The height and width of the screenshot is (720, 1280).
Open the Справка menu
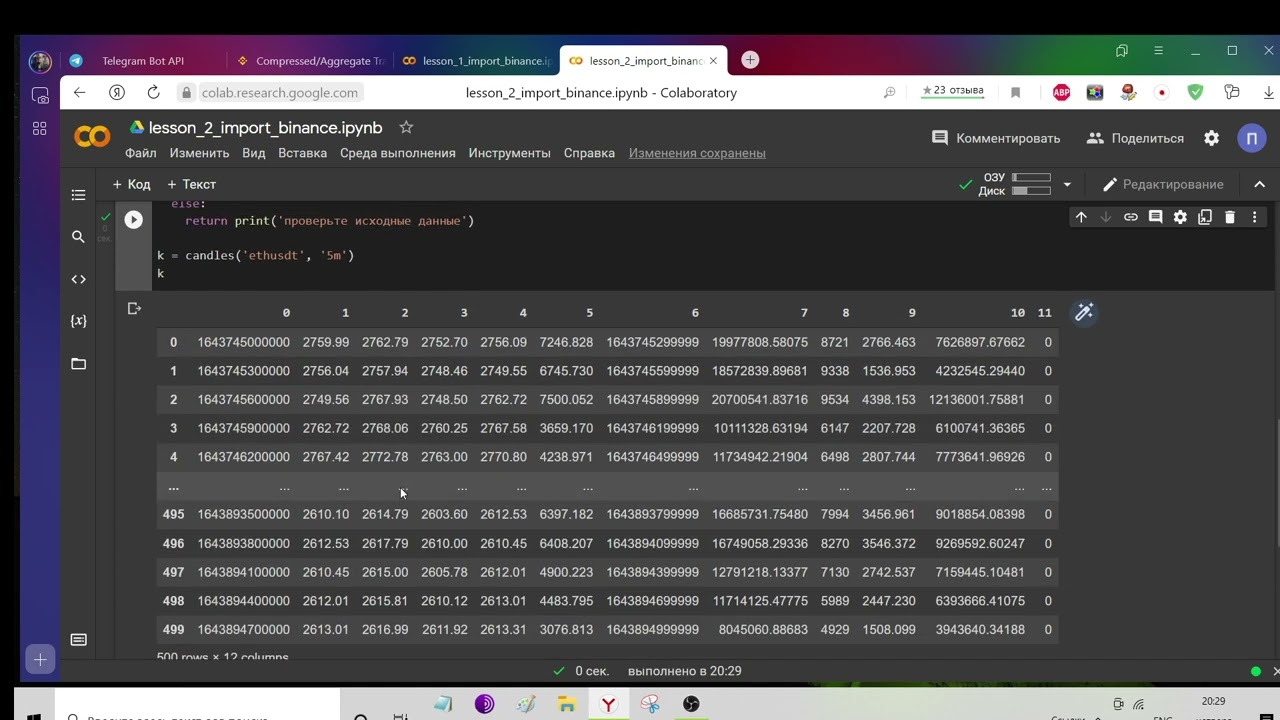(589, 153)
